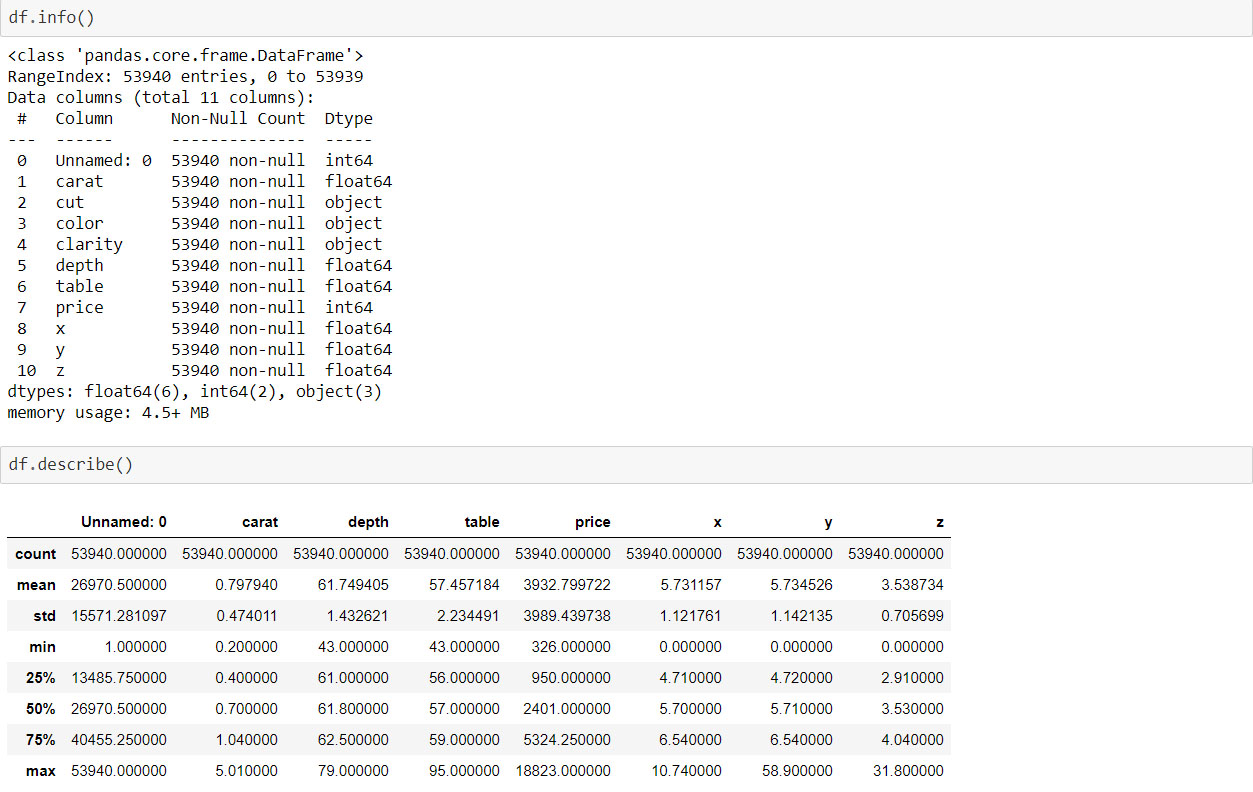Select the "memory usage: 4.5+ MB" line
Screen dimensions: 1253x792
pyautogui.click(x=108, y=412)
